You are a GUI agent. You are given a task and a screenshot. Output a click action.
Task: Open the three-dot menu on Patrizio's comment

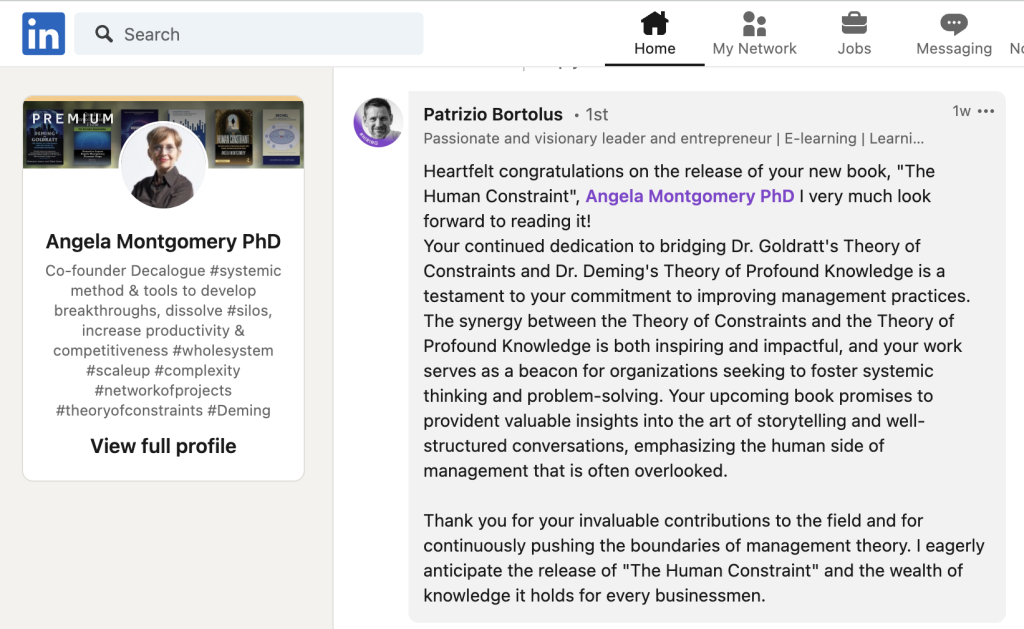coord(986,111)
